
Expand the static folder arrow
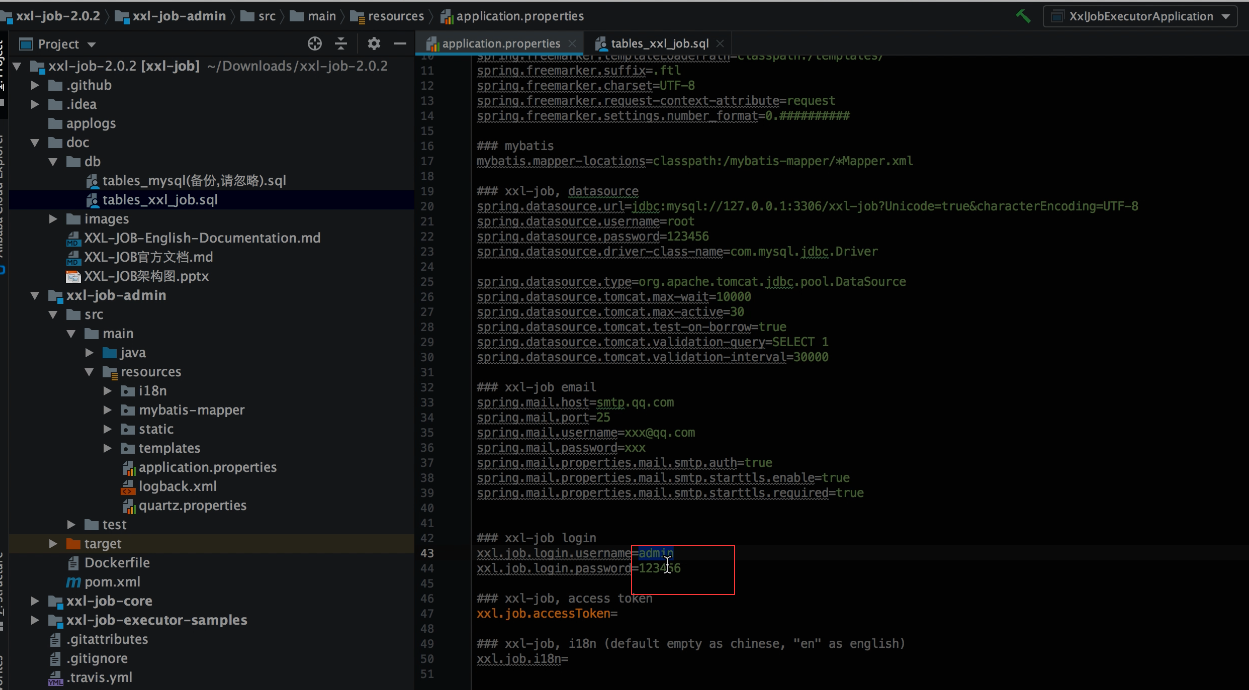tap(108, 428)
